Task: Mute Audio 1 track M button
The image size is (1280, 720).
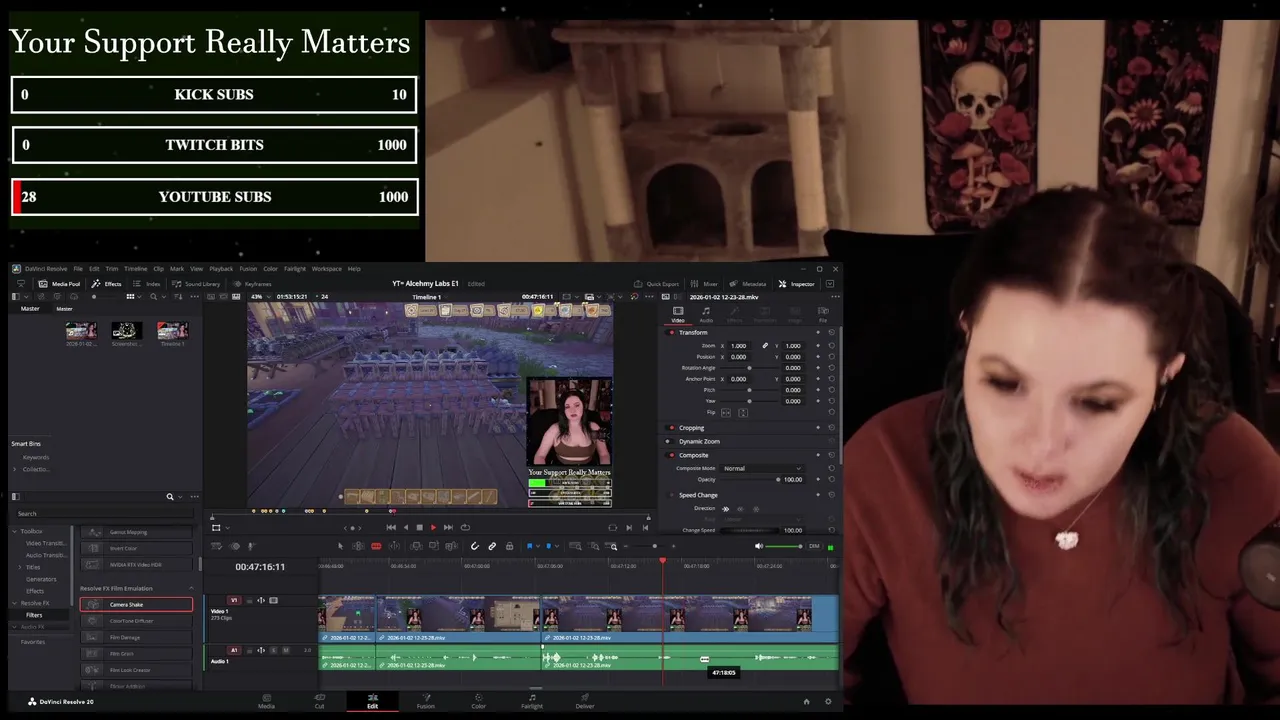Action: 286,650
